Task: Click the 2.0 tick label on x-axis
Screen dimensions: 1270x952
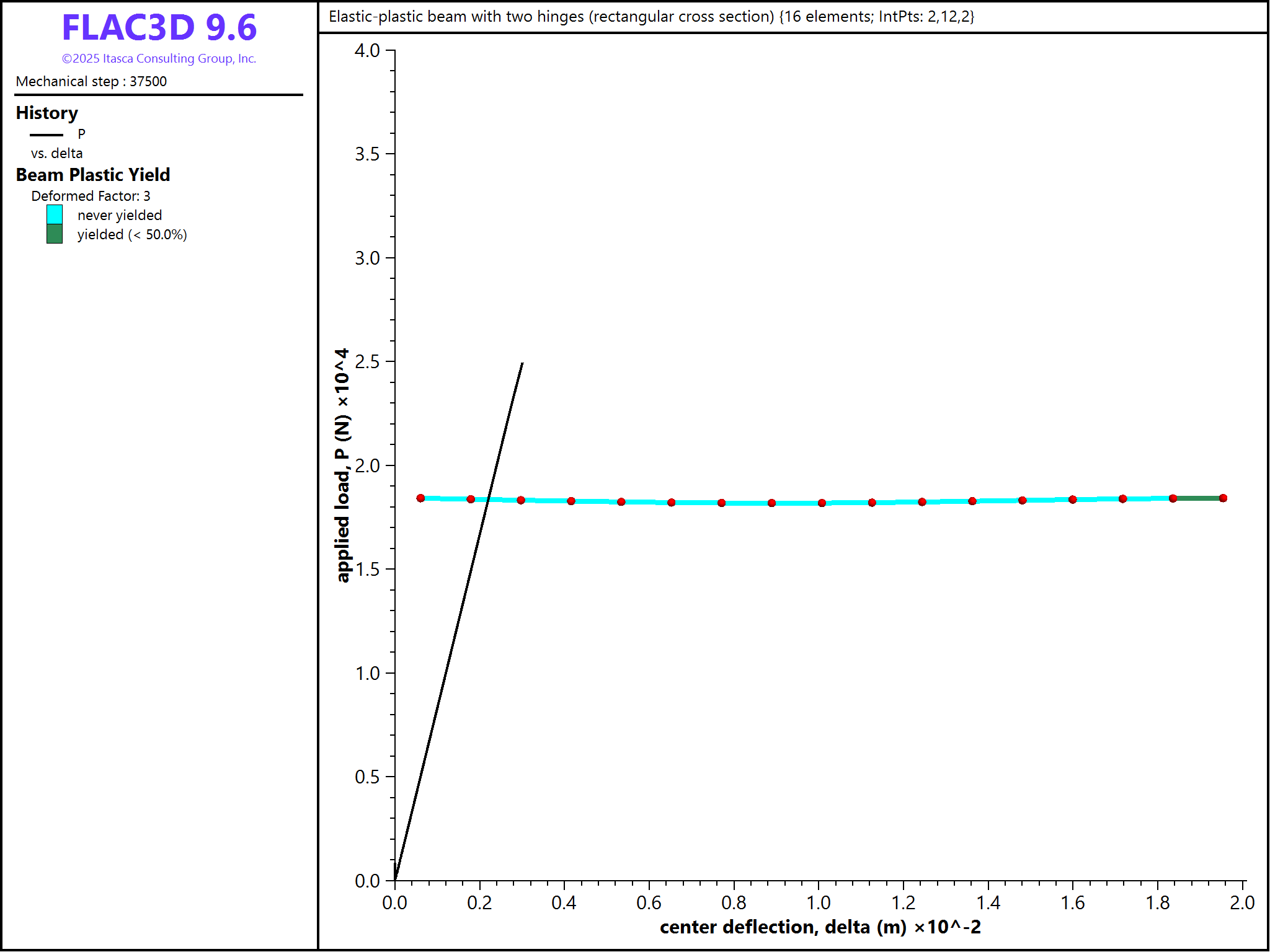Action: 1241,902
